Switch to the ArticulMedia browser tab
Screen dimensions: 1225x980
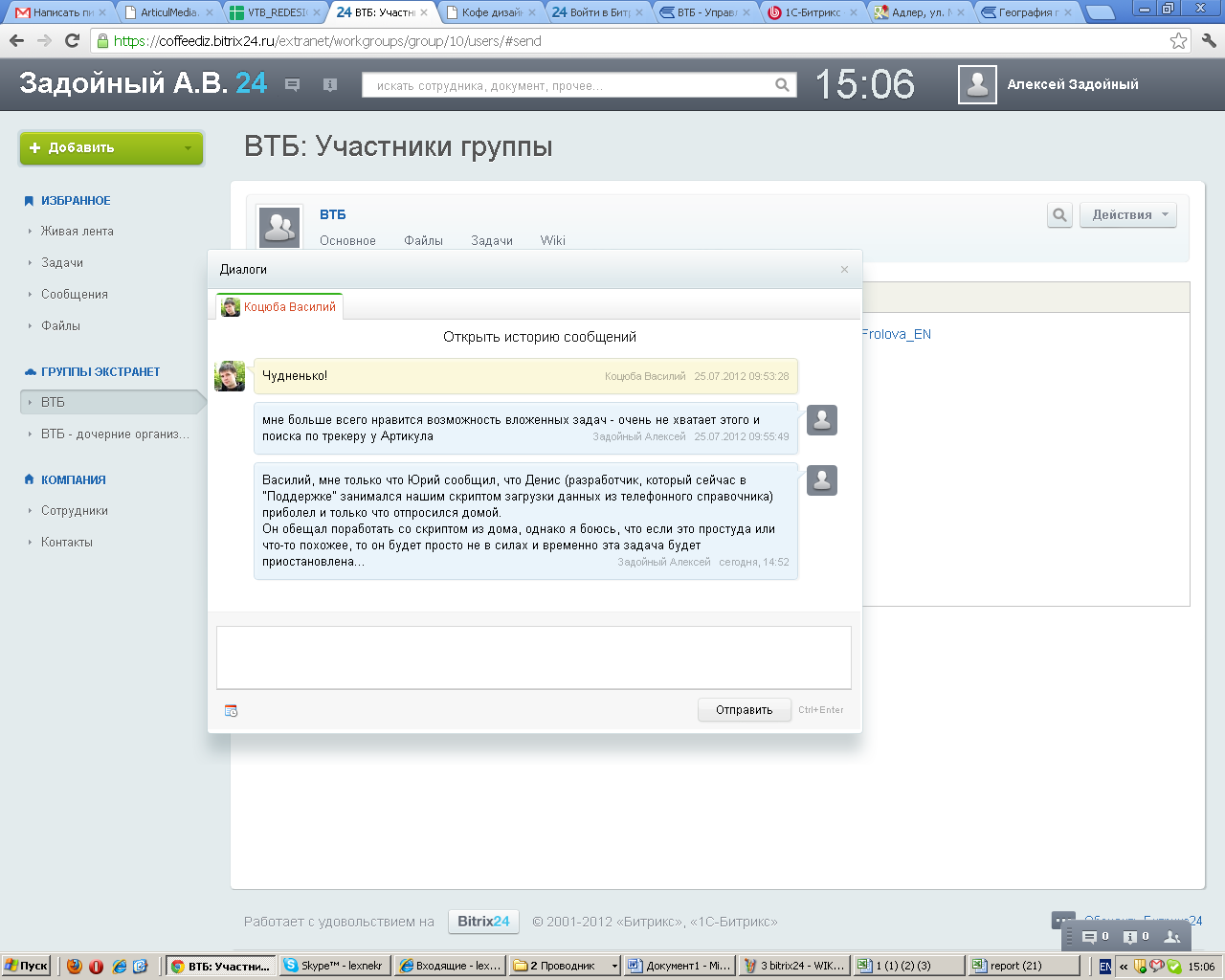[169, 12]
